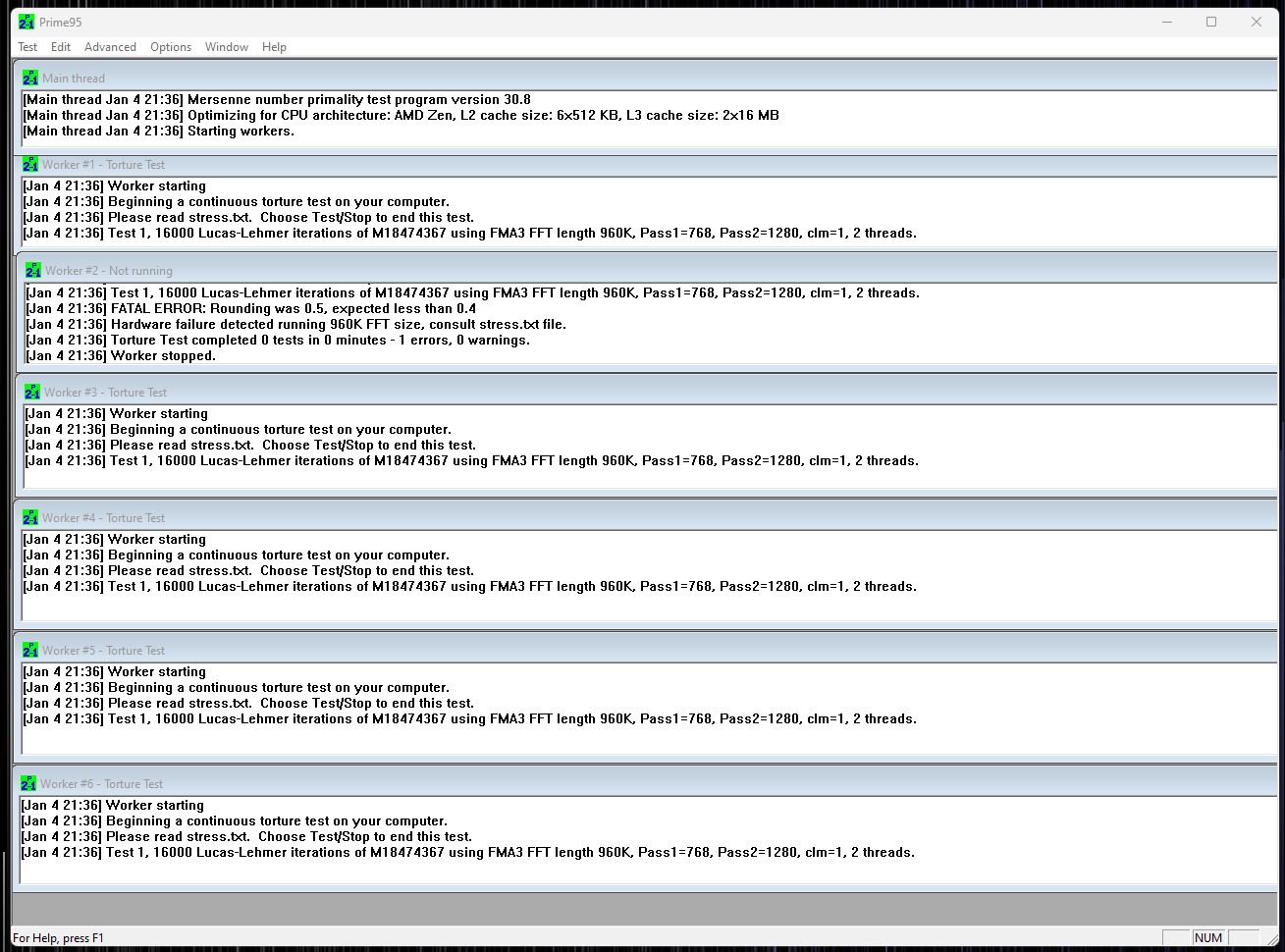
Task: Open the Window menu
Action: pos(227,47)
